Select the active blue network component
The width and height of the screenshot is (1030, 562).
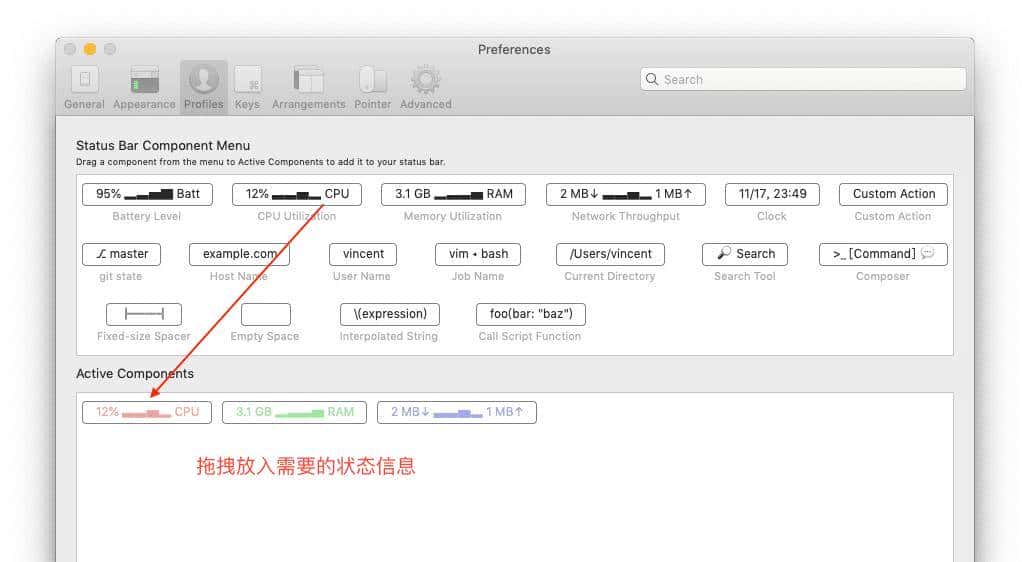click(x=457, y=412)
